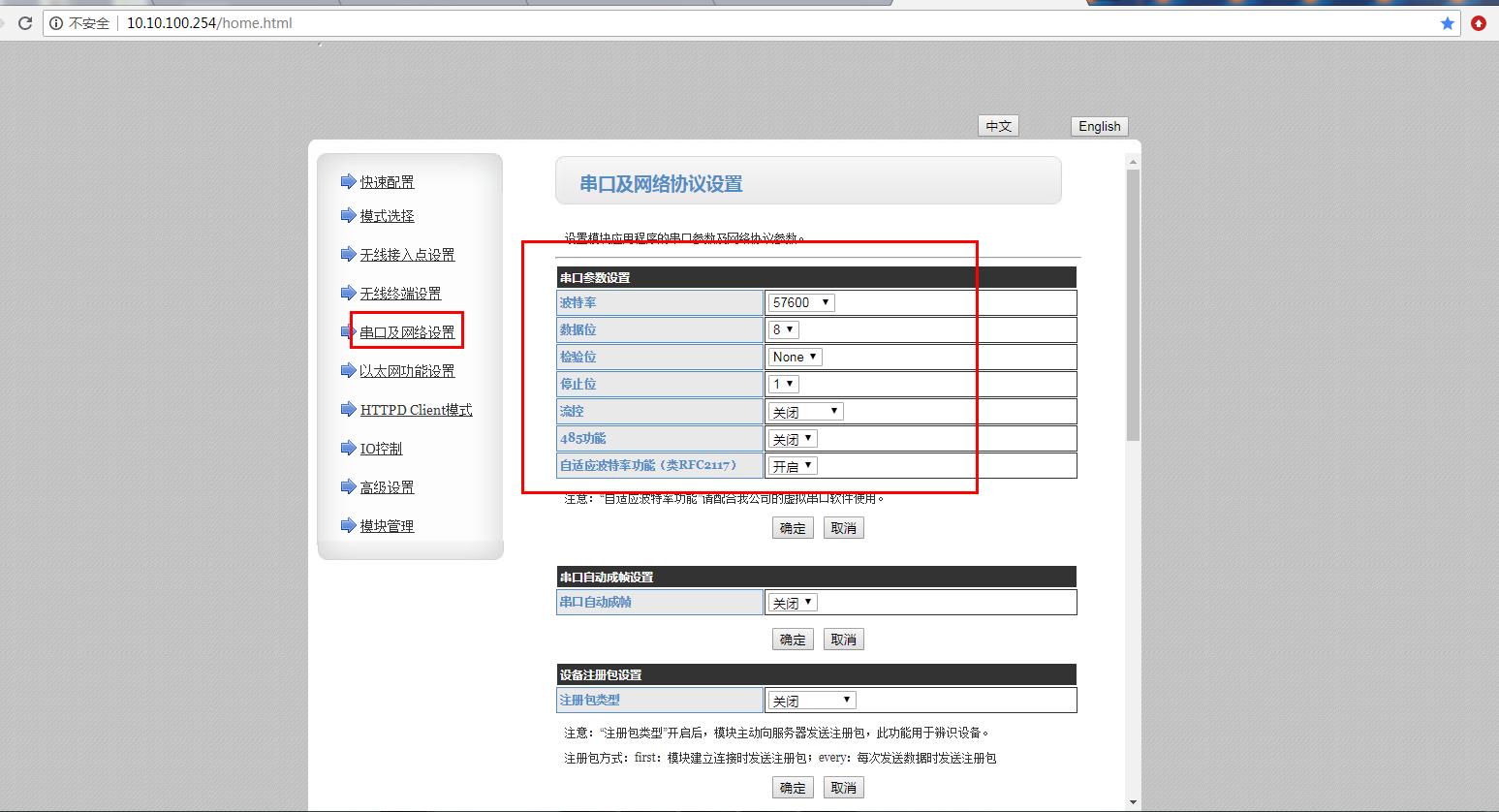Image resolution: width=1499 pixels, height=812 pixels.
Task: Expand the 流控 flow control dropdown
Action: (806, 412)
